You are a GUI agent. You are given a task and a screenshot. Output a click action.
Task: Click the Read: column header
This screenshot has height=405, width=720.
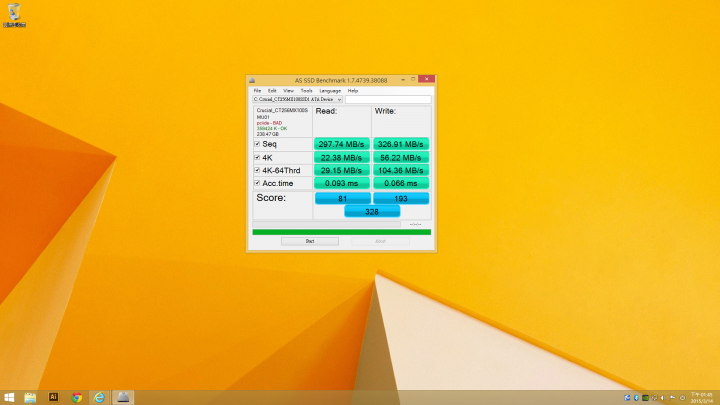(326, 111)
